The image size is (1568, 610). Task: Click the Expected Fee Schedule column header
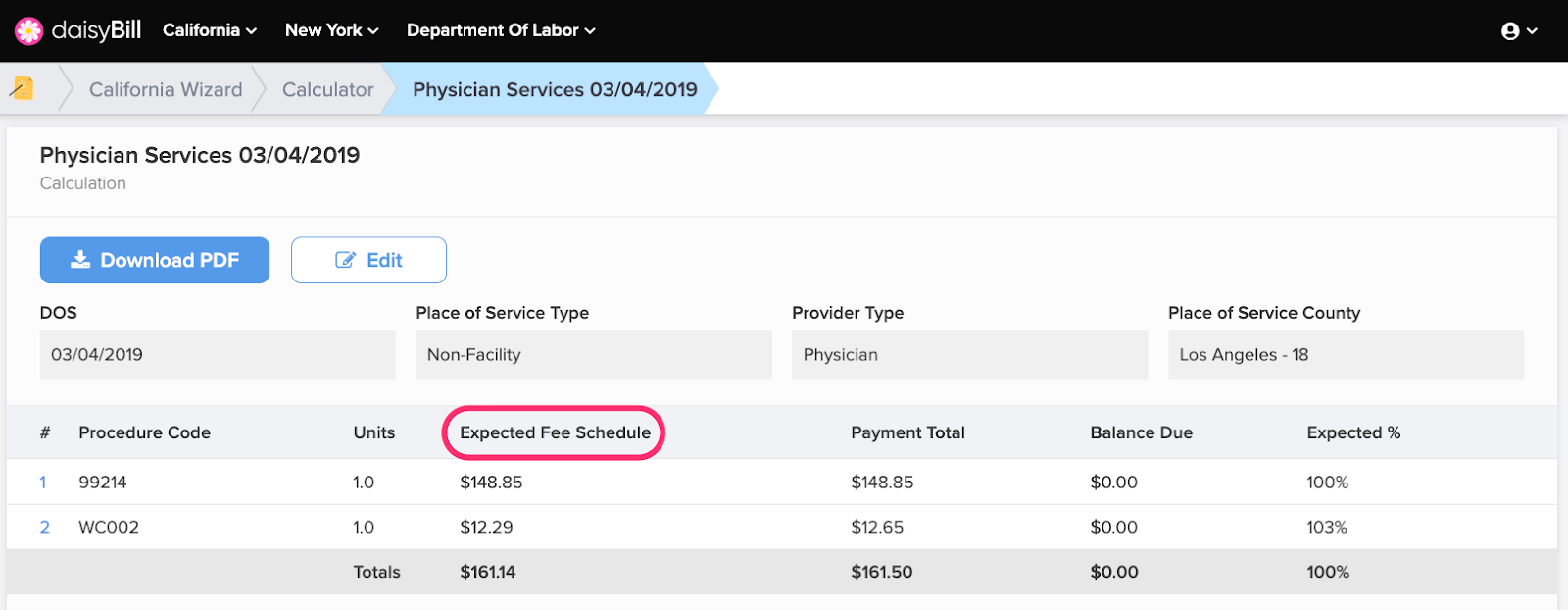pos(555,432)
